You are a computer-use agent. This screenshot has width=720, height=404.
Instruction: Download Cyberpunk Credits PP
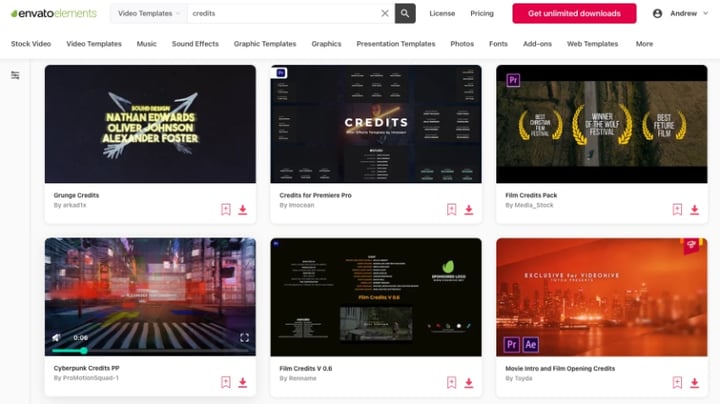tap(242, 382)
